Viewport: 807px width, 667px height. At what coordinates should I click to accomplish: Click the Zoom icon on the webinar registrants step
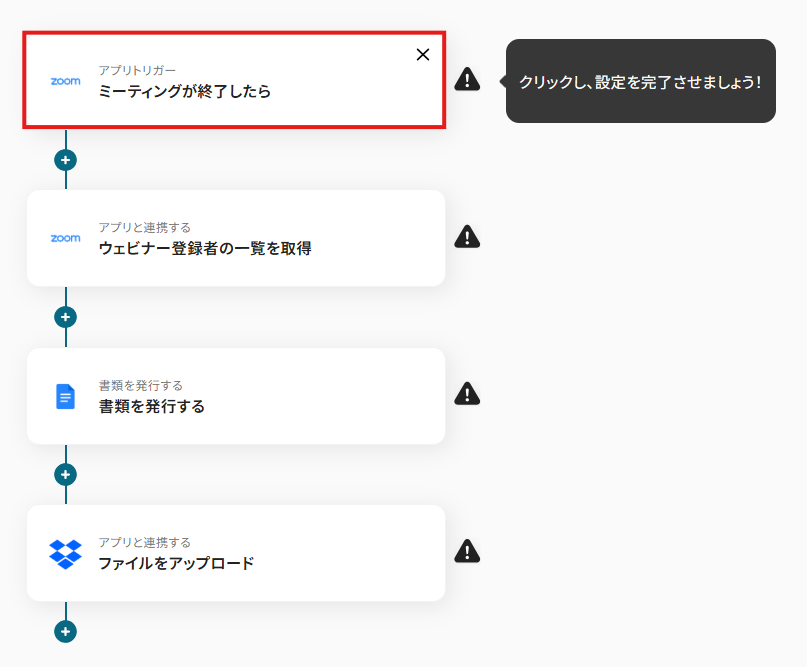pos(66,238)
